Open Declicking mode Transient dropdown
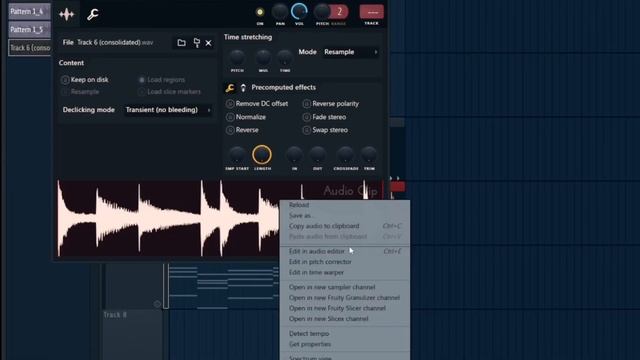This screenshot has height=360, width=640. click(168, 110)
